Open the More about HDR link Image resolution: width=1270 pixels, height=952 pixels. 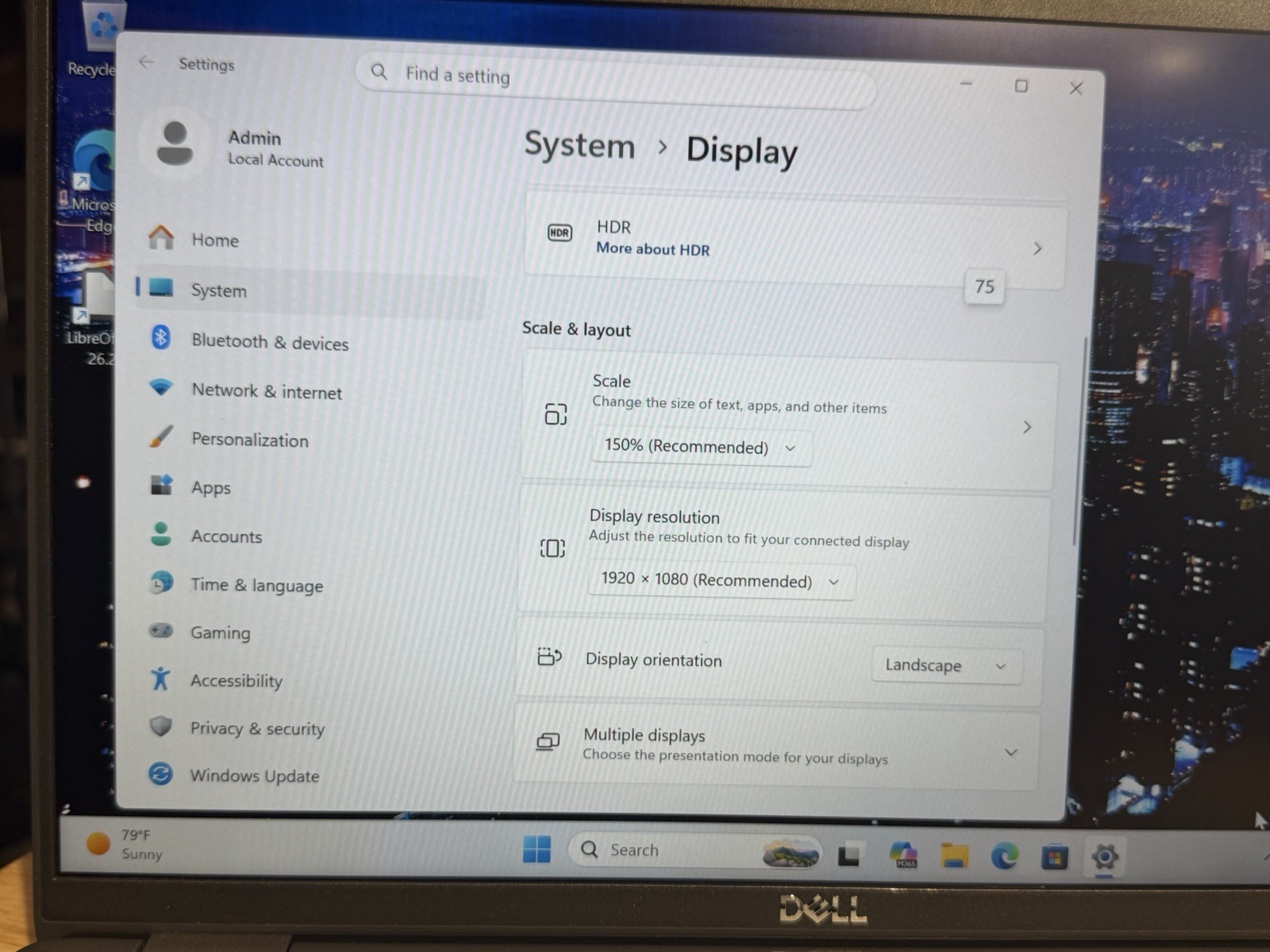coord(652,249)
